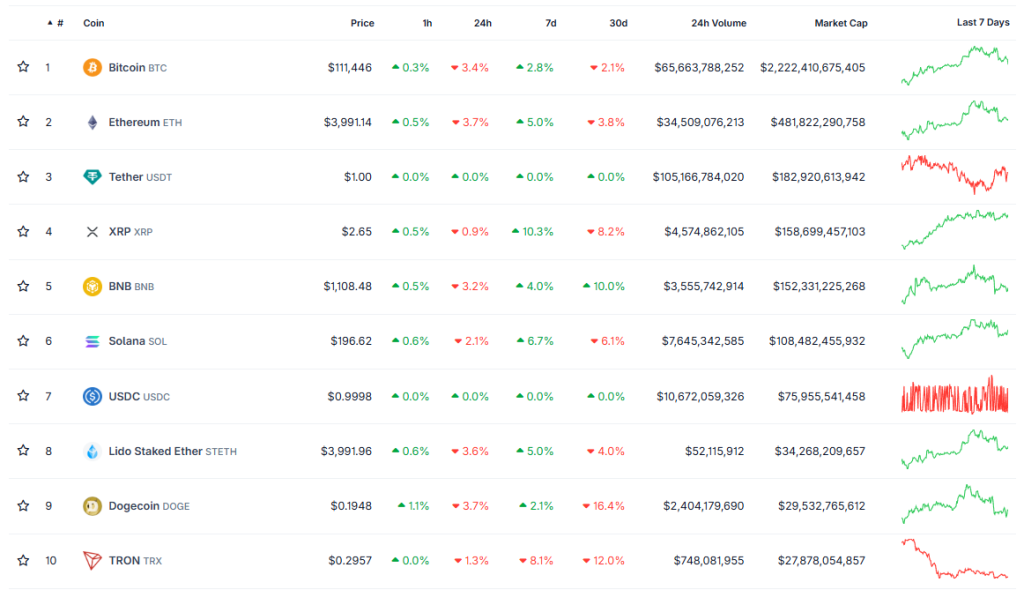Toggle the star next to Solana
The height and width of the screenshot is (590, 1024).
point(23,341)
